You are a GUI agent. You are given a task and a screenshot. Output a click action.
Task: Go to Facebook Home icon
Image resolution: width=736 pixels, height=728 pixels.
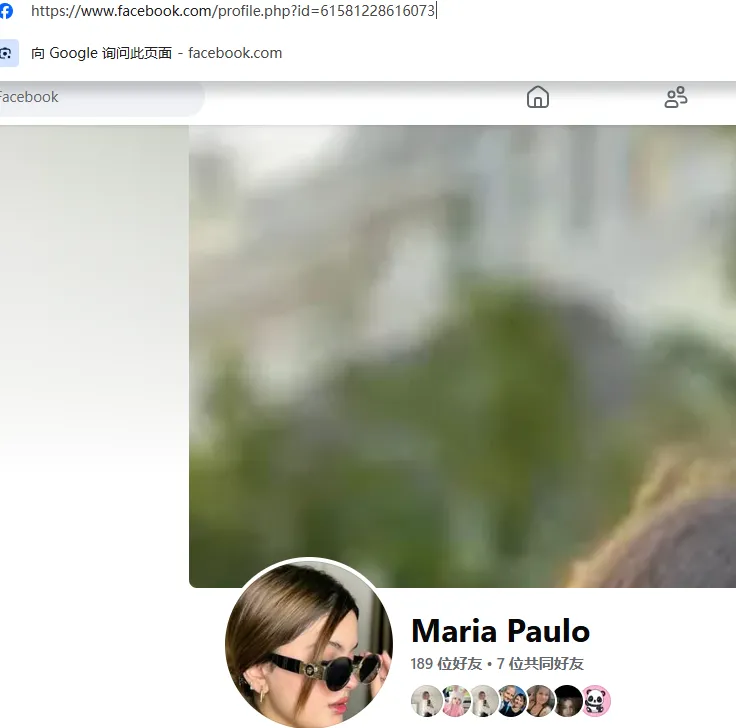click(x=538, y=97)
